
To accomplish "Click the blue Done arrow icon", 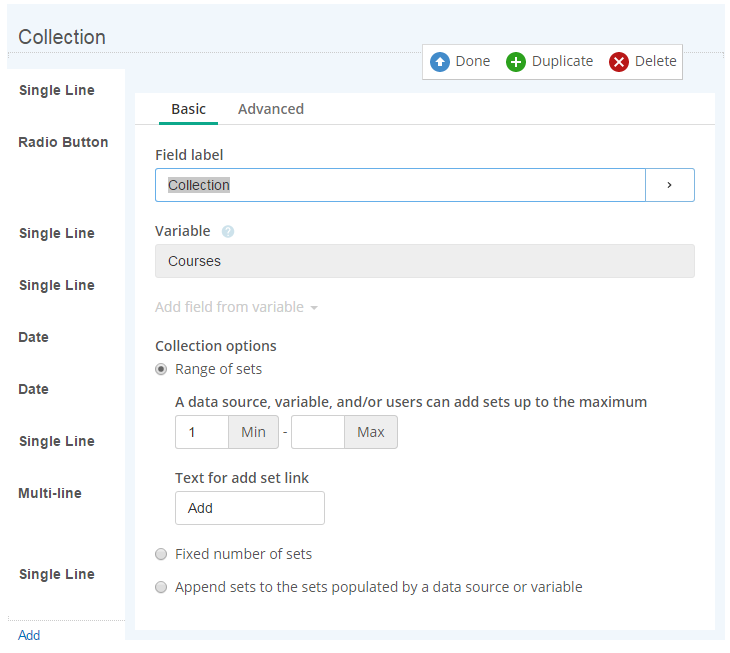I will coord(439,61).
